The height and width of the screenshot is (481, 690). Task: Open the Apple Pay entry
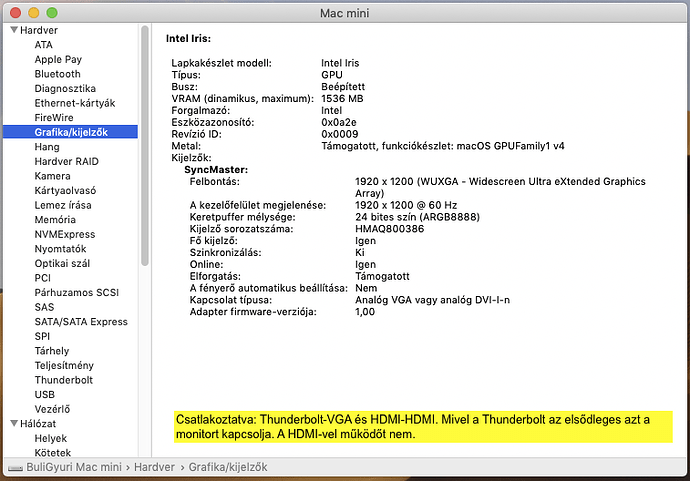[59, 59]
